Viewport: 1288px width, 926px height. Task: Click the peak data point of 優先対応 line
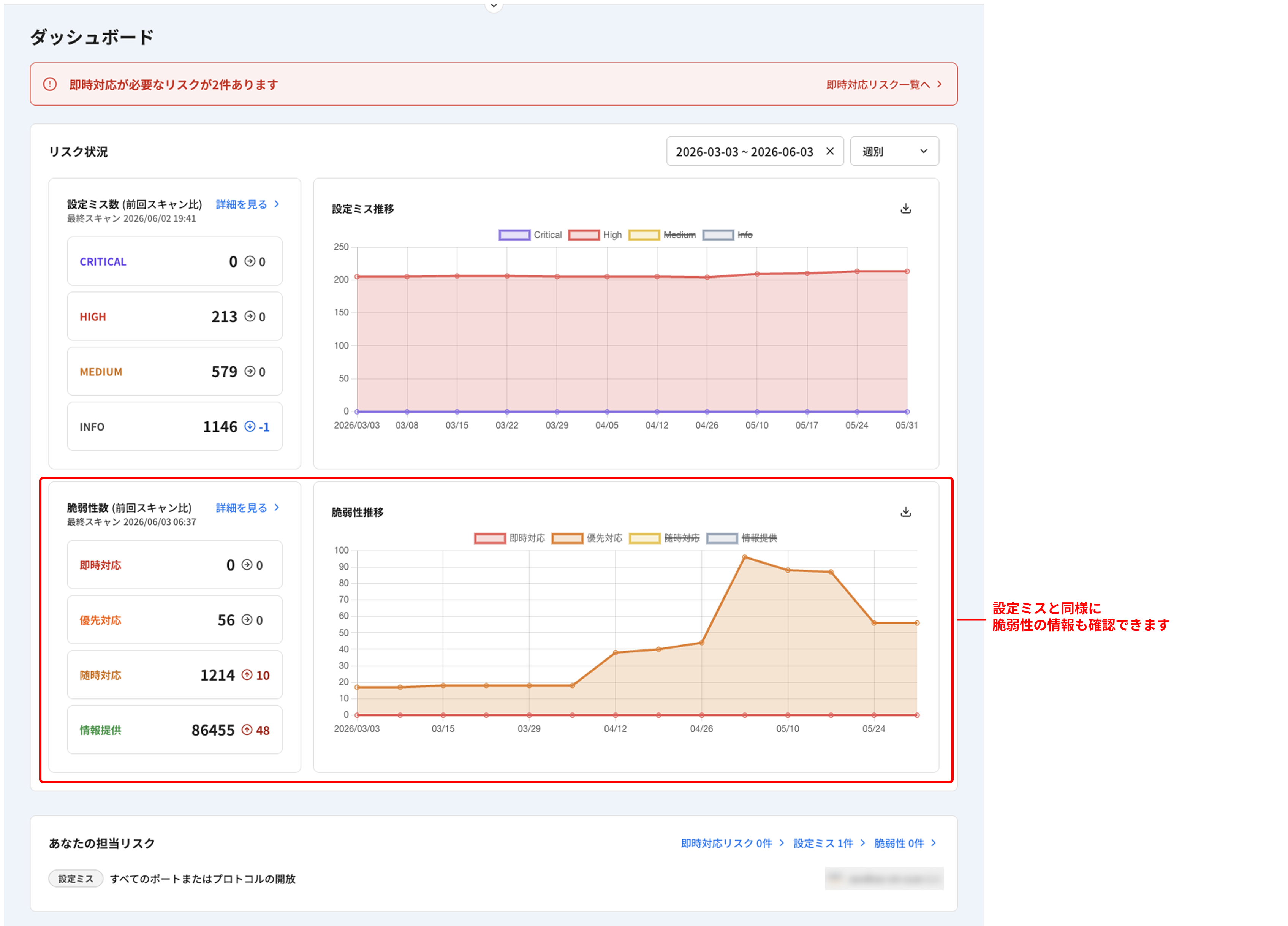(x=745, y=557)
